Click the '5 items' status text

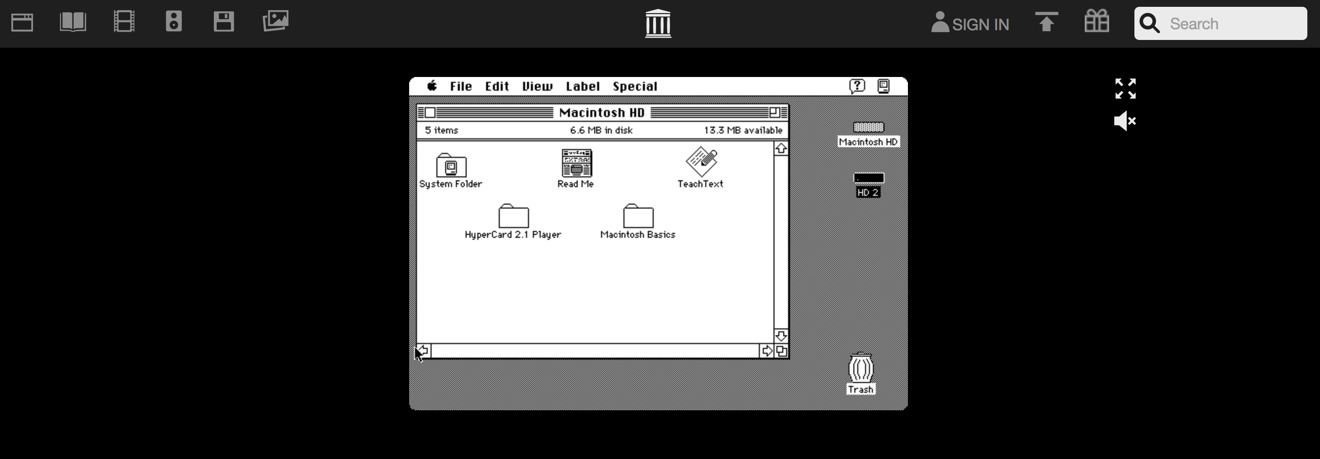tap(441, 131)
